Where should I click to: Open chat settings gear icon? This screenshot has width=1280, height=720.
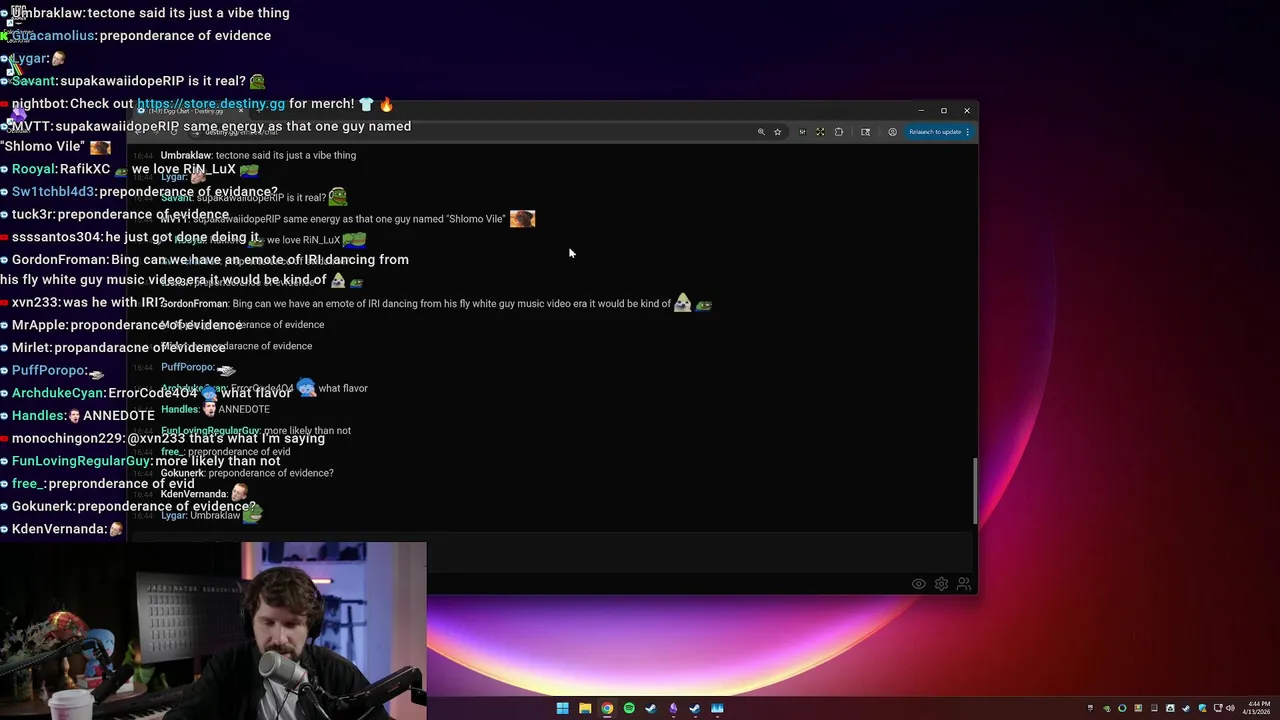(x=941, y=584)
